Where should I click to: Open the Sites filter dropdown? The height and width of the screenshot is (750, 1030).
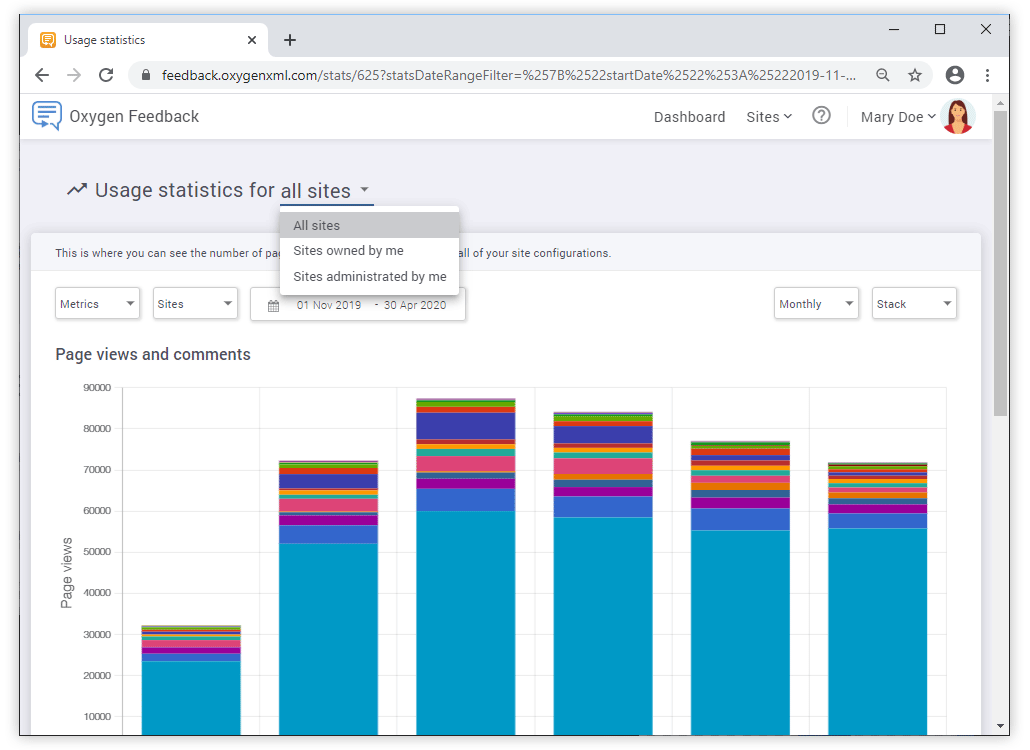(195, 303)
